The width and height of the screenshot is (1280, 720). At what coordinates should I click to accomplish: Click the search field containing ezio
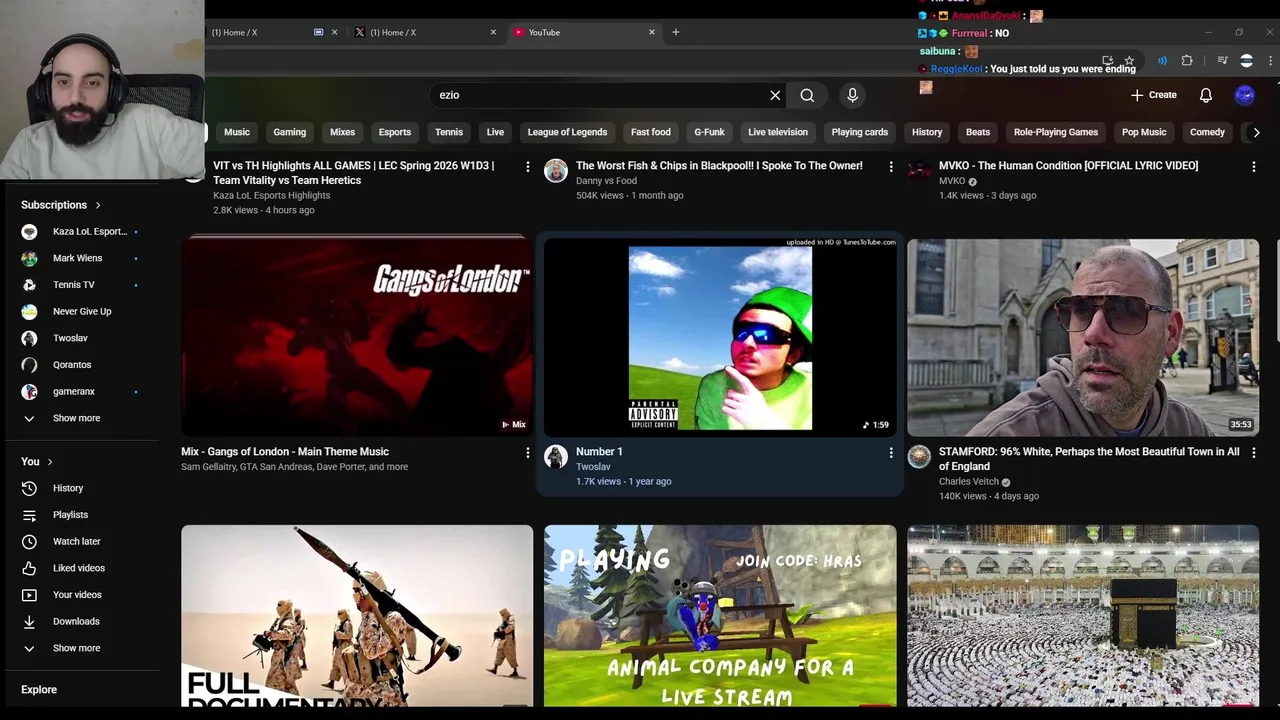point(598,95)
